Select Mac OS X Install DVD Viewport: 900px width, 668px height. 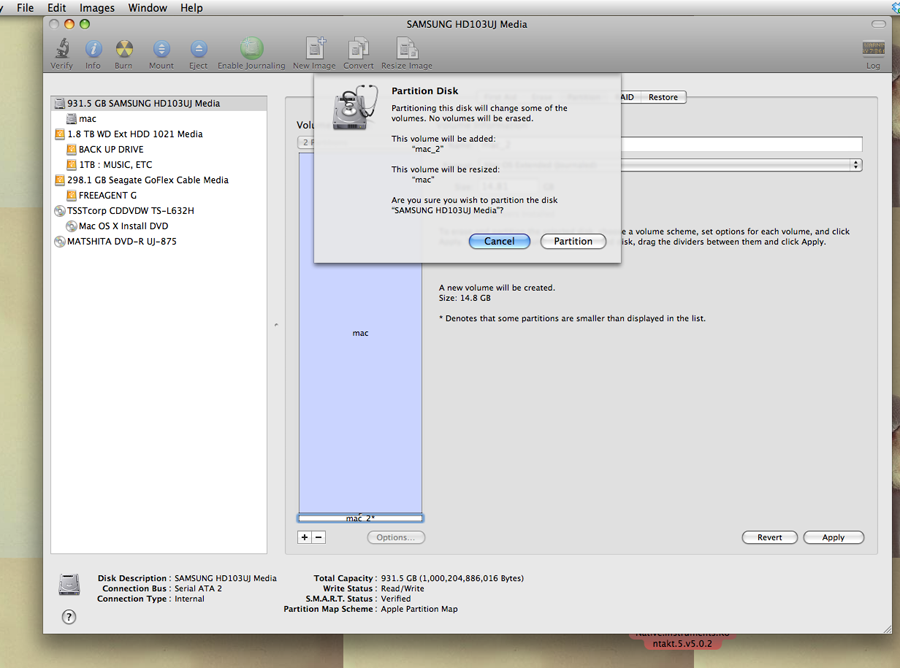tap(159, 226)
